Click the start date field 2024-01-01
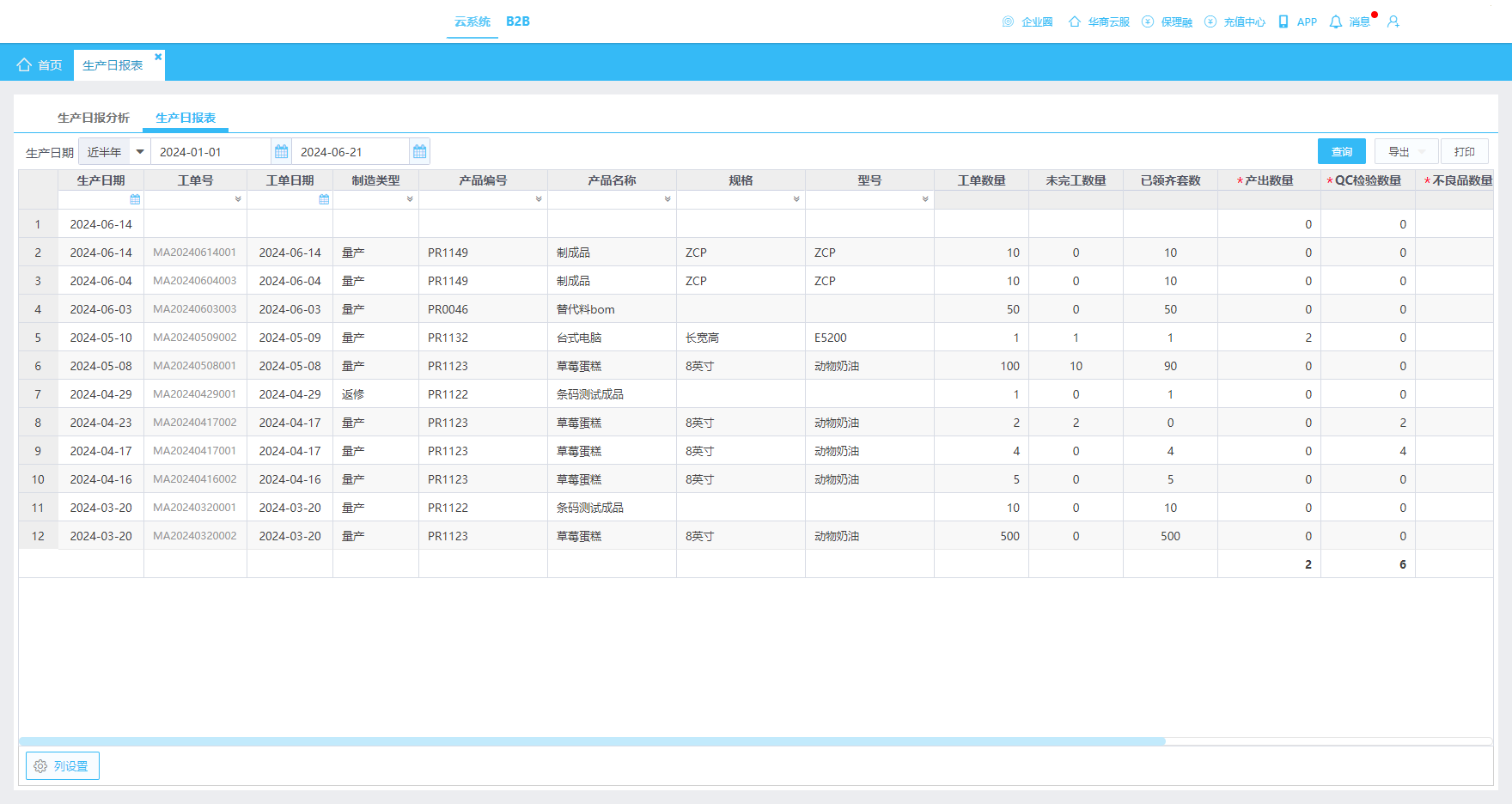This screenshot has height=804, width=1512. coord(210,152)
